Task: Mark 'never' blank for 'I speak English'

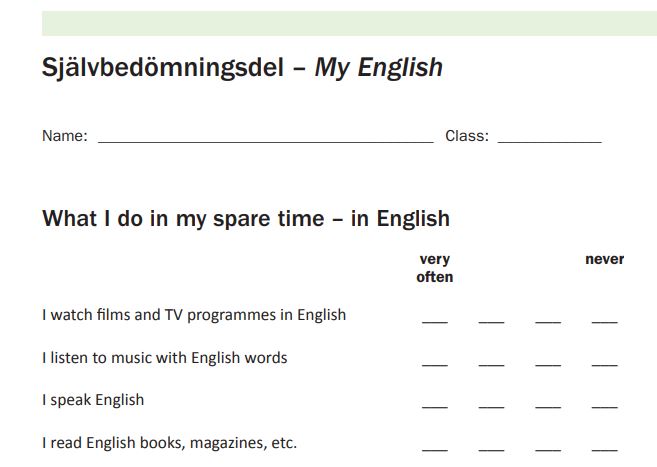Action: (x=604, y=403)
